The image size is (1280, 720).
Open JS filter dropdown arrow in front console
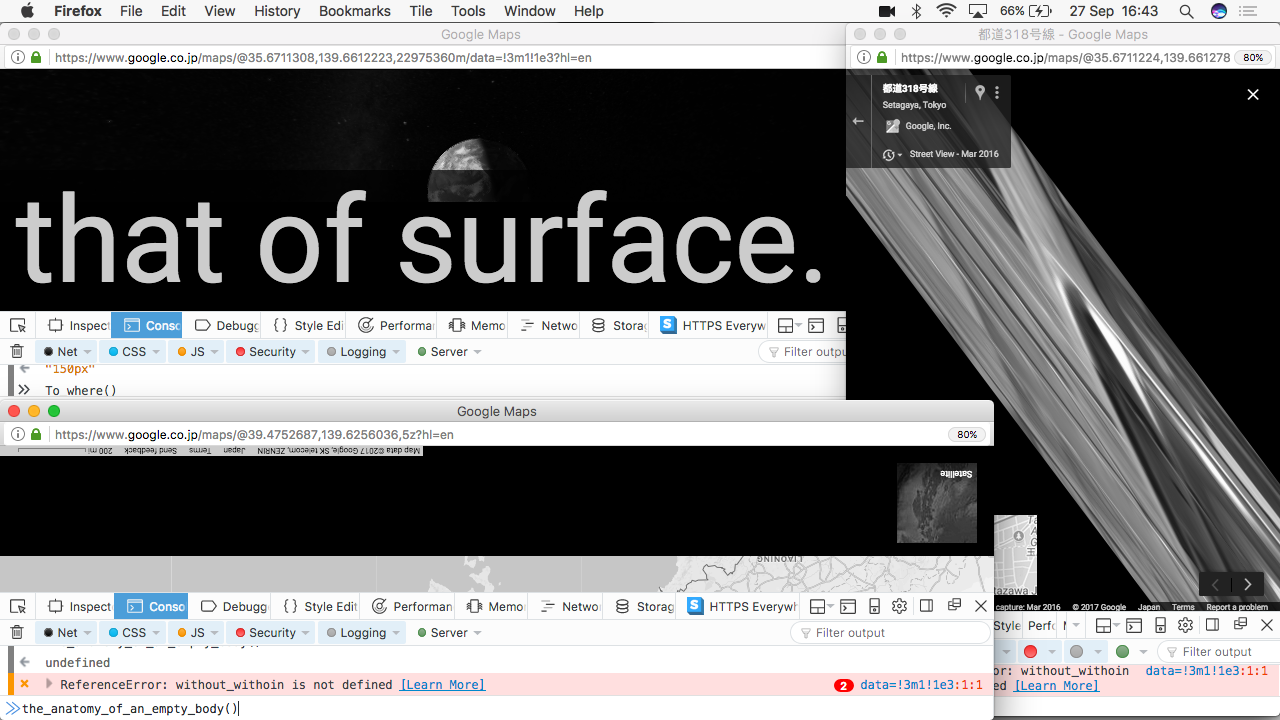[x=215, y=633]
